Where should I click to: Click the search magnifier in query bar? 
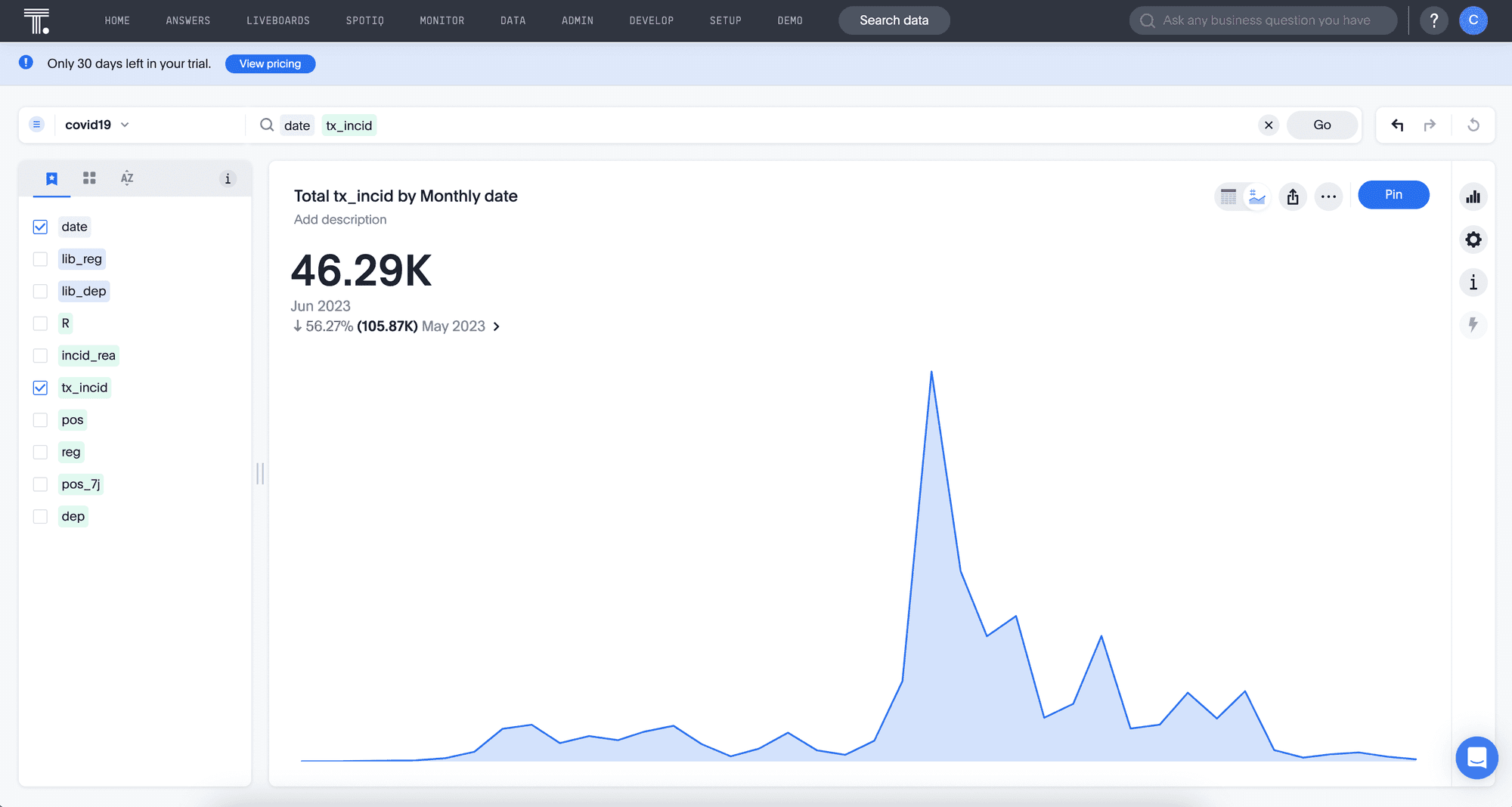click(x=266, y=125)
